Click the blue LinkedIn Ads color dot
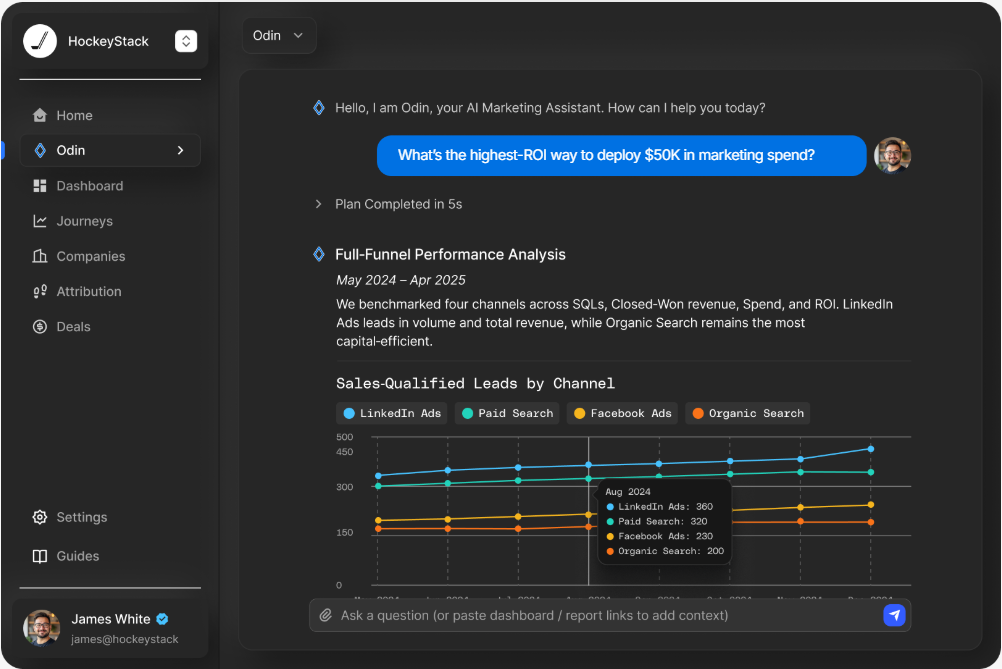This screenshot has width=1002, height=669. point(349,413)
